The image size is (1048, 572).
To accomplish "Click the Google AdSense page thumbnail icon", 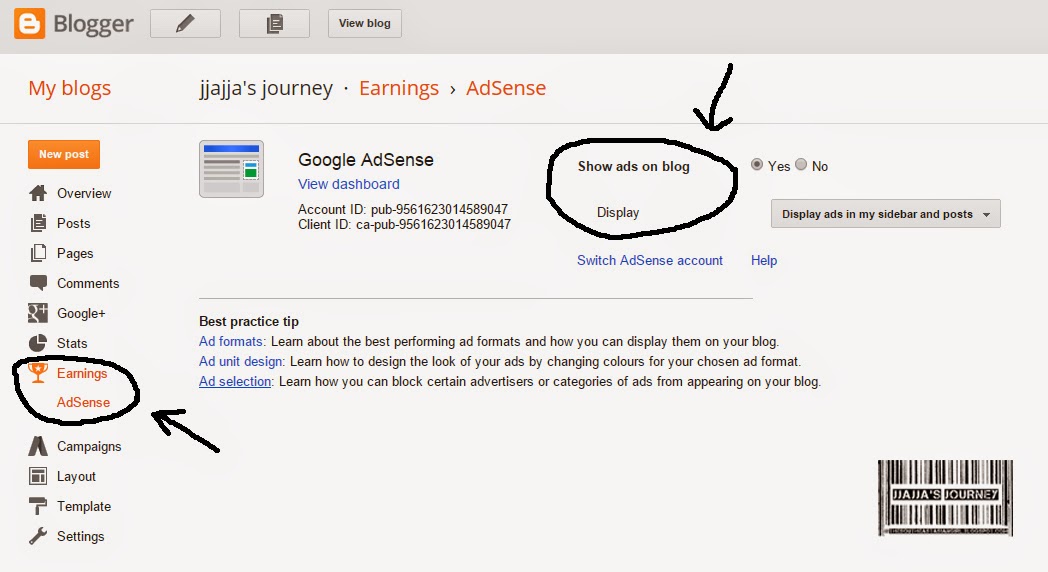I will point(231,169).
